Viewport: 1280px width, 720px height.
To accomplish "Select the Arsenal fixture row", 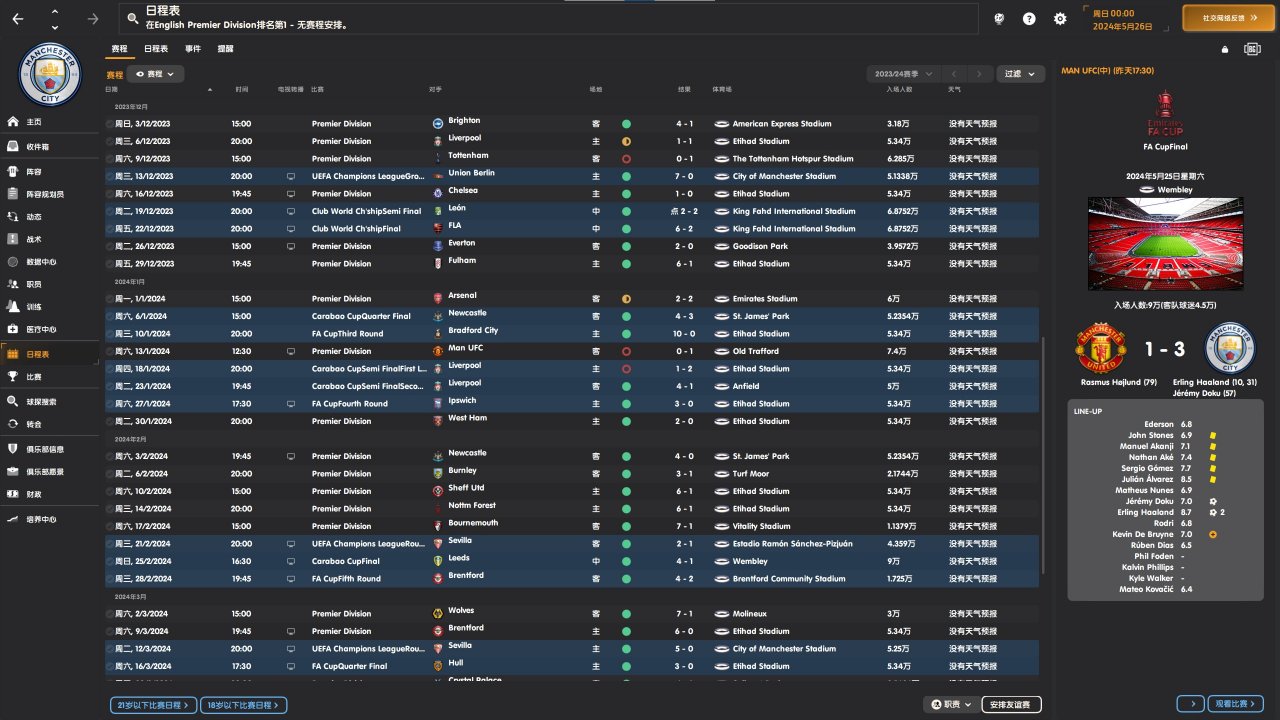I will point(574,299).
